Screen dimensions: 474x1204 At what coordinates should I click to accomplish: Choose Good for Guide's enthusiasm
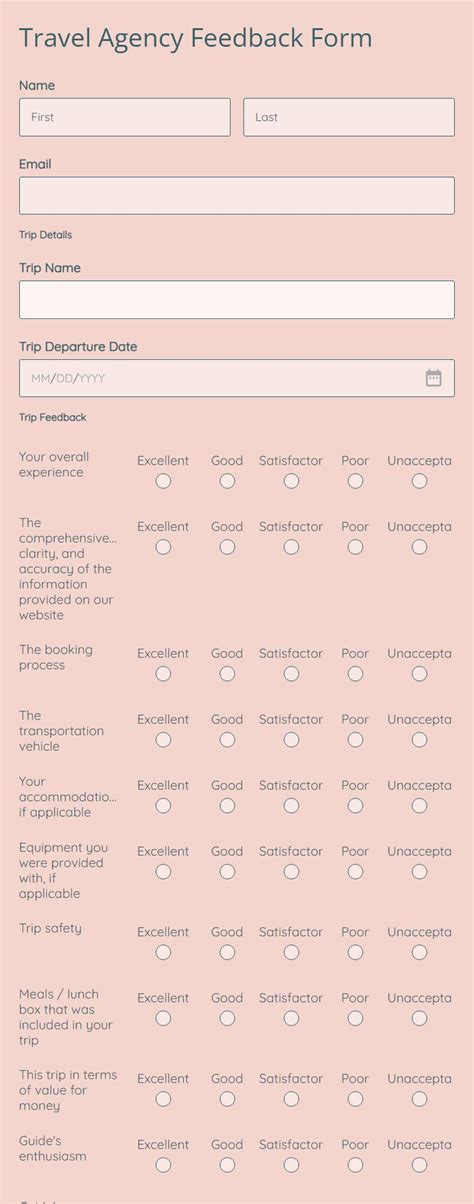point(227,1165)
